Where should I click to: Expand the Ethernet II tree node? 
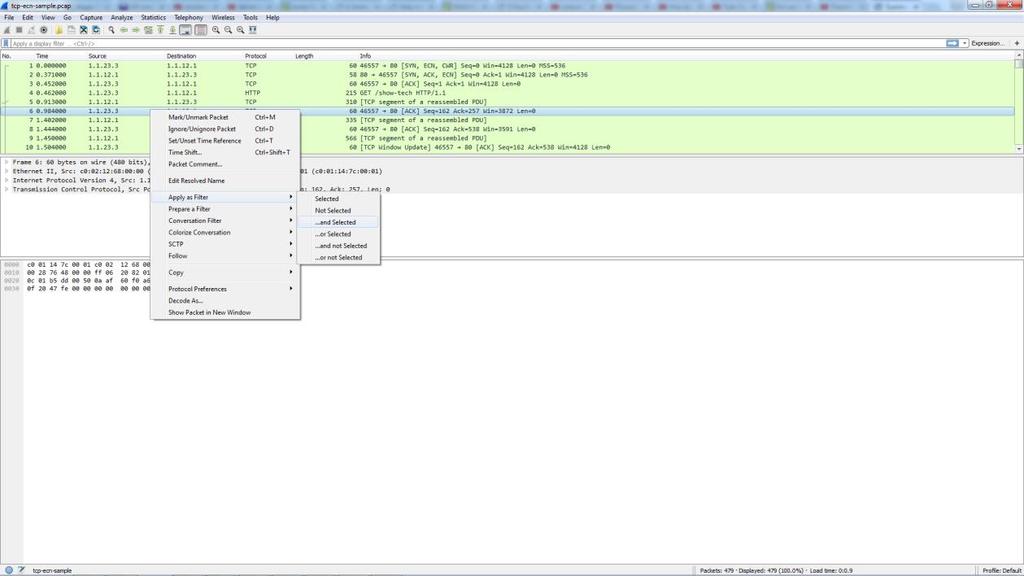[x=7, y=171]
